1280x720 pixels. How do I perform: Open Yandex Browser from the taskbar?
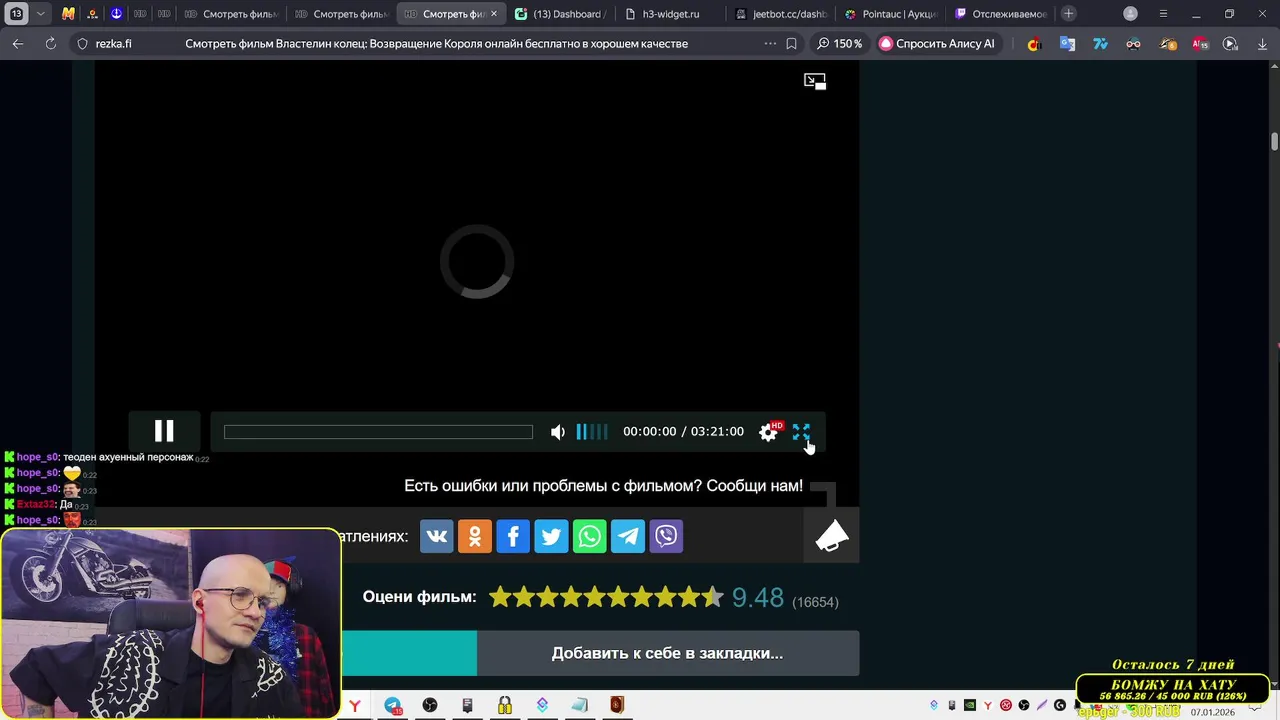pos(355,706)
